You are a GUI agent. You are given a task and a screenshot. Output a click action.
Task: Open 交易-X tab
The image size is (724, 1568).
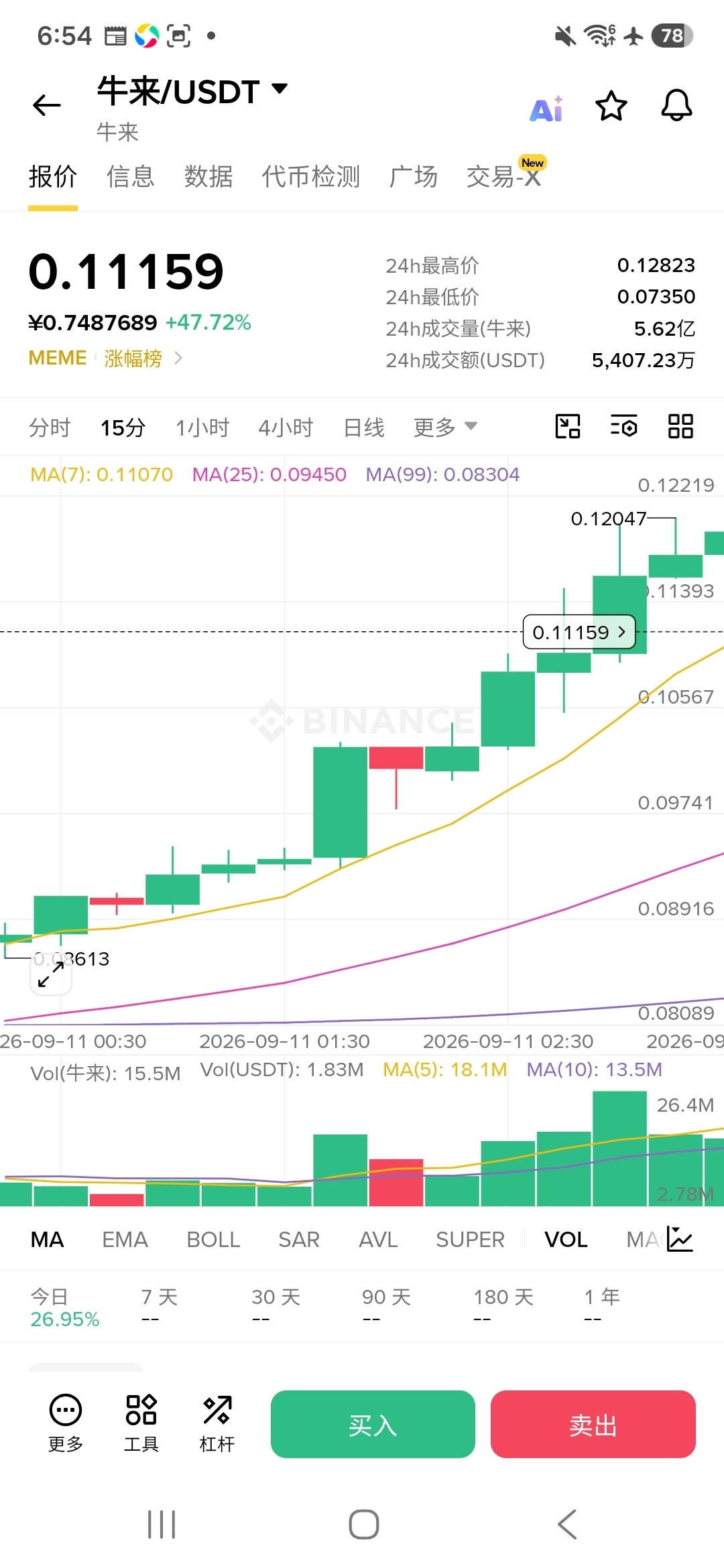[x=504, y=177]
